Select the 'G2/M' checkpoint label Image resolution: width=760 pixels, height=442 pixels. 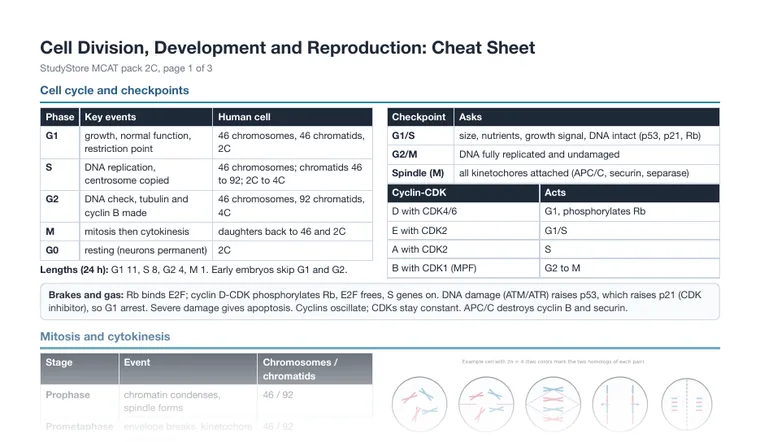click(x=404, y=154)
